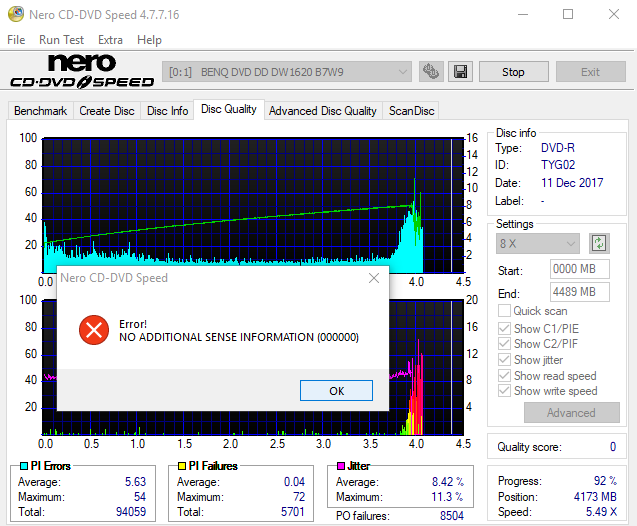Open the 8 X speed dropdown
Viewport: 637px width, 526px height.
pyautogui.click(x=538, y=244)
